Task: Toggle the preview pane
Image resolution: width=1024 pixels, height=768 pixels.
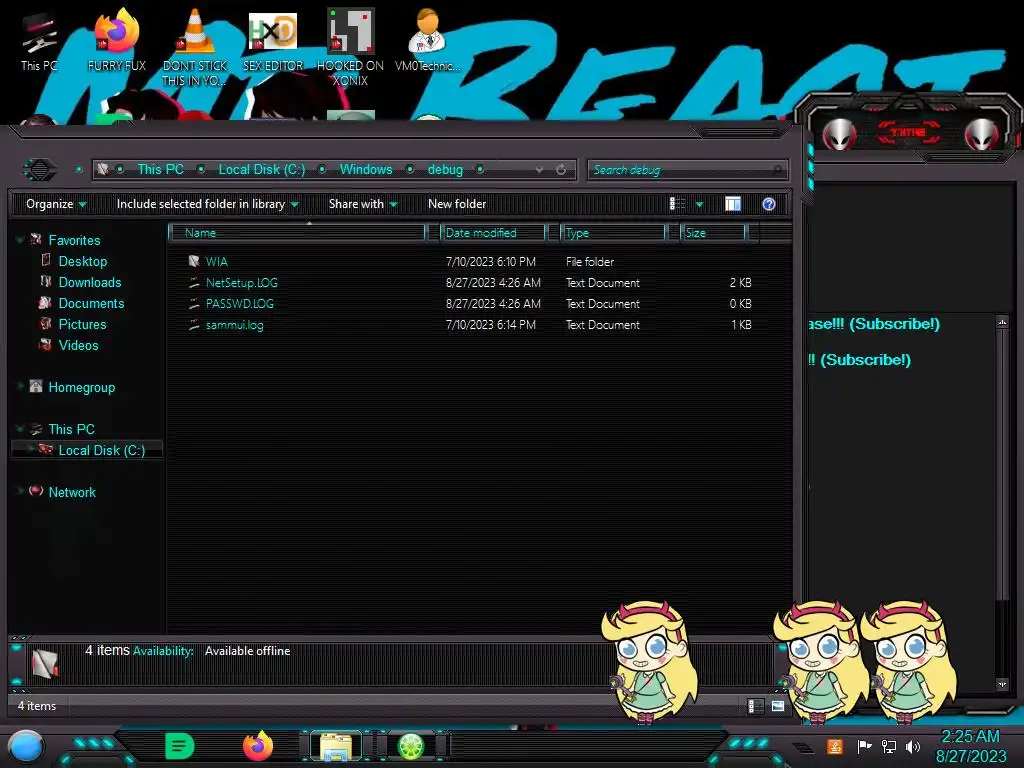Action: [x=733, y=204]
